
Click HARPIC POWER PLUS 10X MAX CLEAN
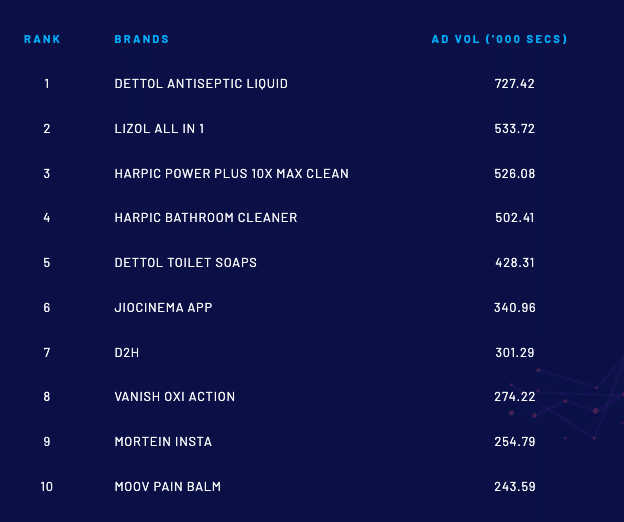coord(231,174)
